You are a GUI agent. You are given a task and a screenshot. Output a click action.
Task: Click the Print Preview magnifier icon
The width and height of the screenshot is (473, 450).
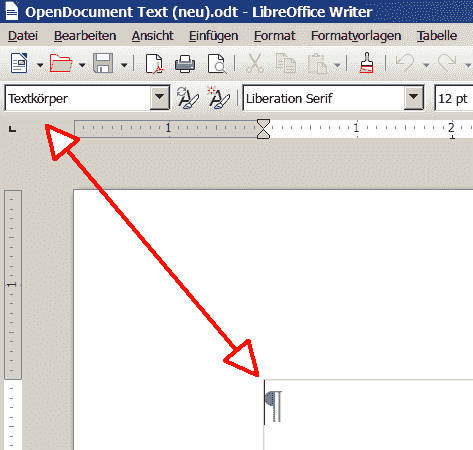(x=217, y=63)
